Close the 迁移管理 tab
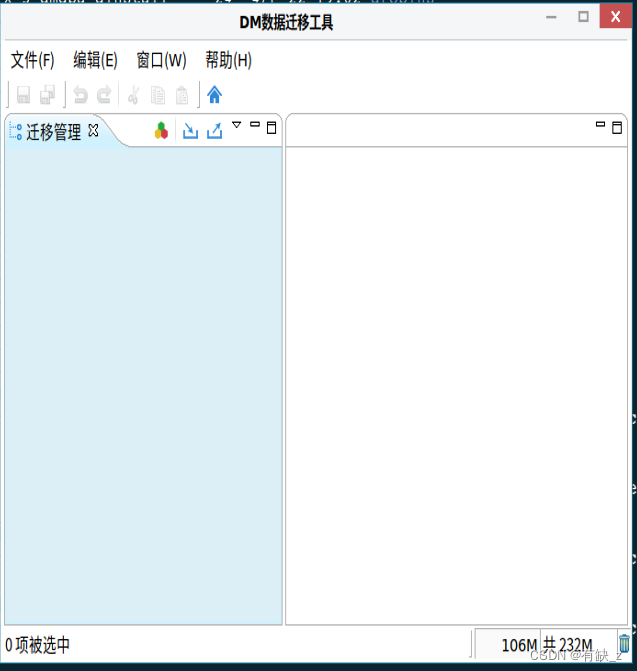 (93, 130)
